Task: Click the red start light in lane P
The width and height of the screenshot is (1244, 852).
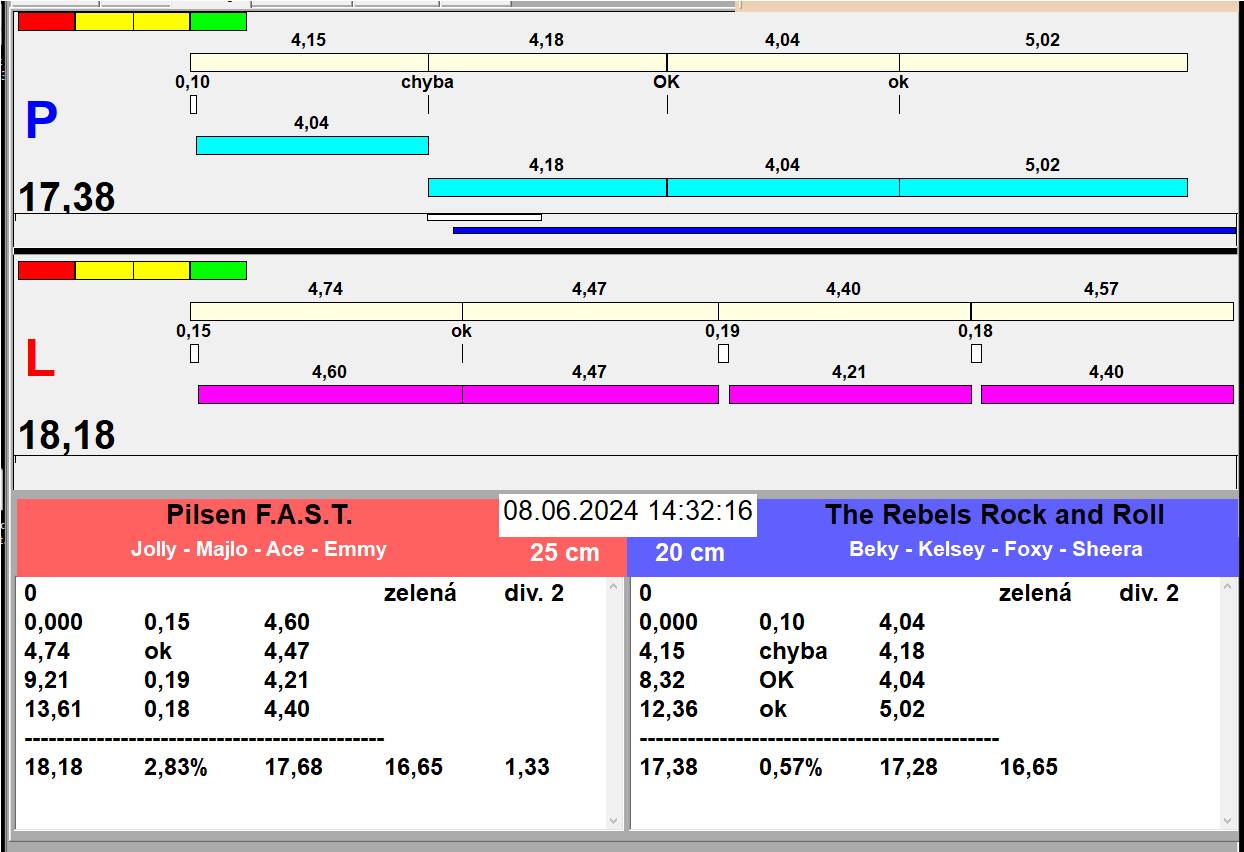Action: 46,21
